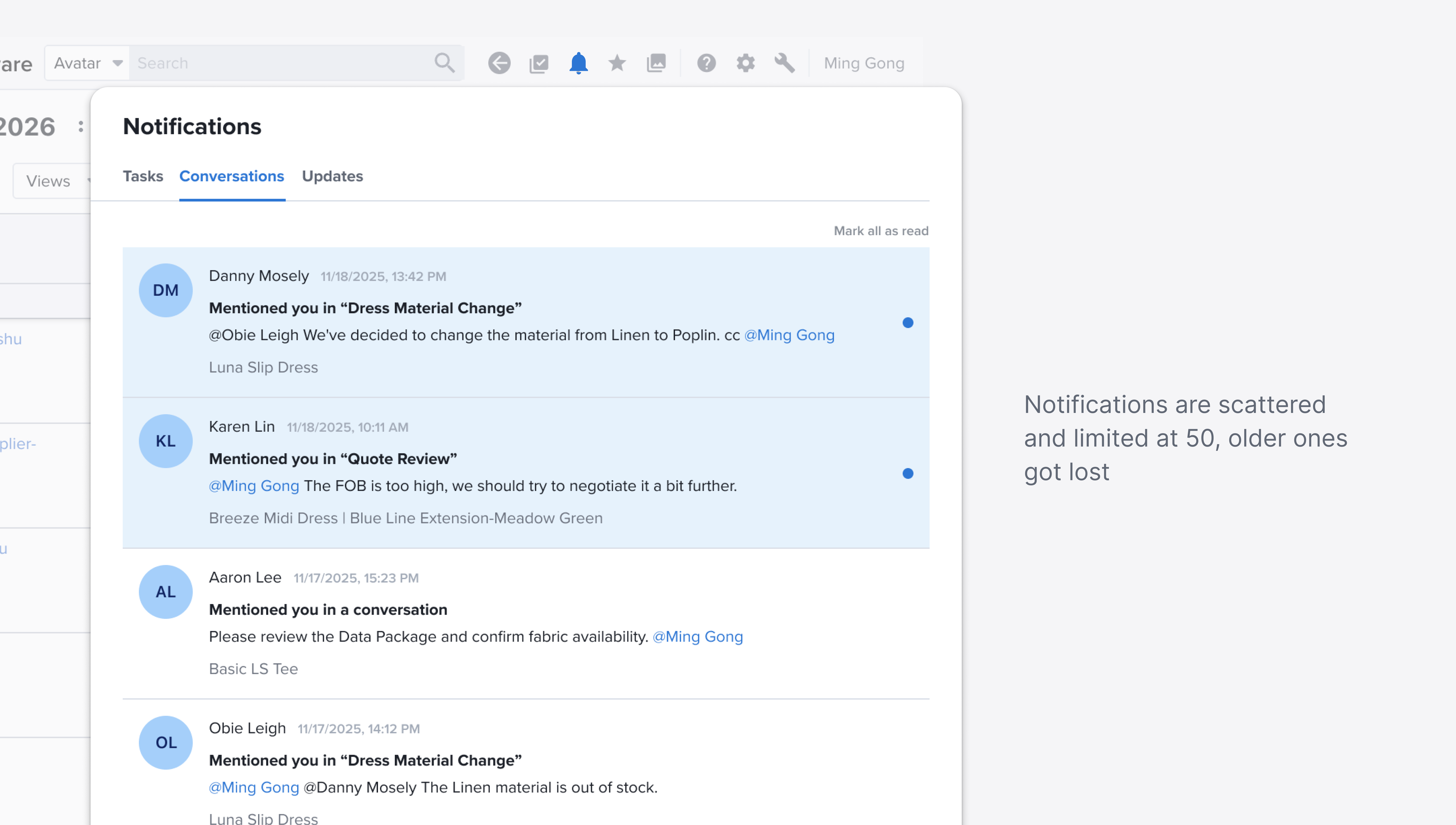Screen dimensions: 1456x825
Task: Open the tasks checklist icon
Action: (x=538, y=63)
